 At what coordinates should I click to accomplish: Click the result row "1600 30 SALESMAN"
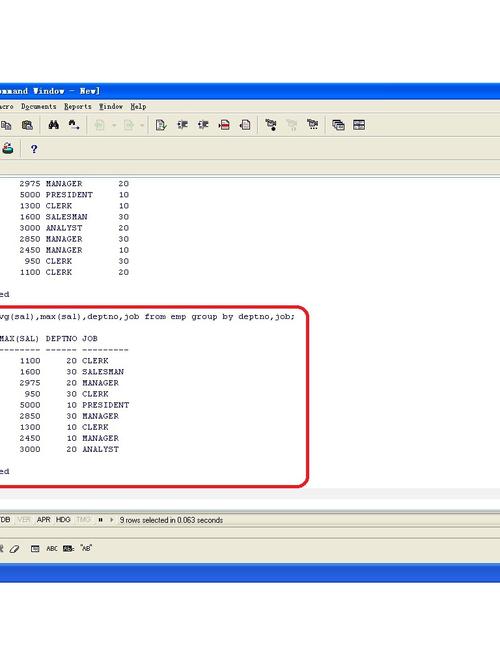coord(72,372)
